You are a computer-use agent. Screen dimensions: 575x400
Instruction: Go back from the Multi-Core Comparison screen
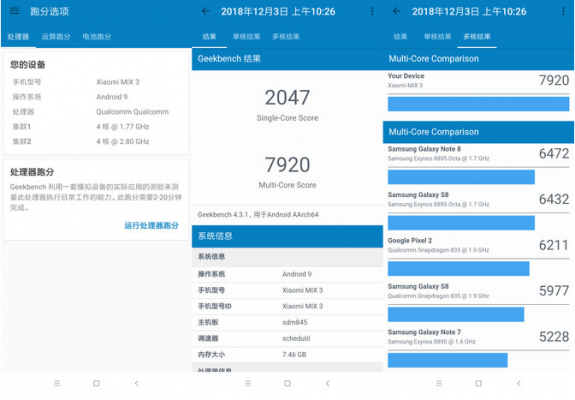pos(397,11)
